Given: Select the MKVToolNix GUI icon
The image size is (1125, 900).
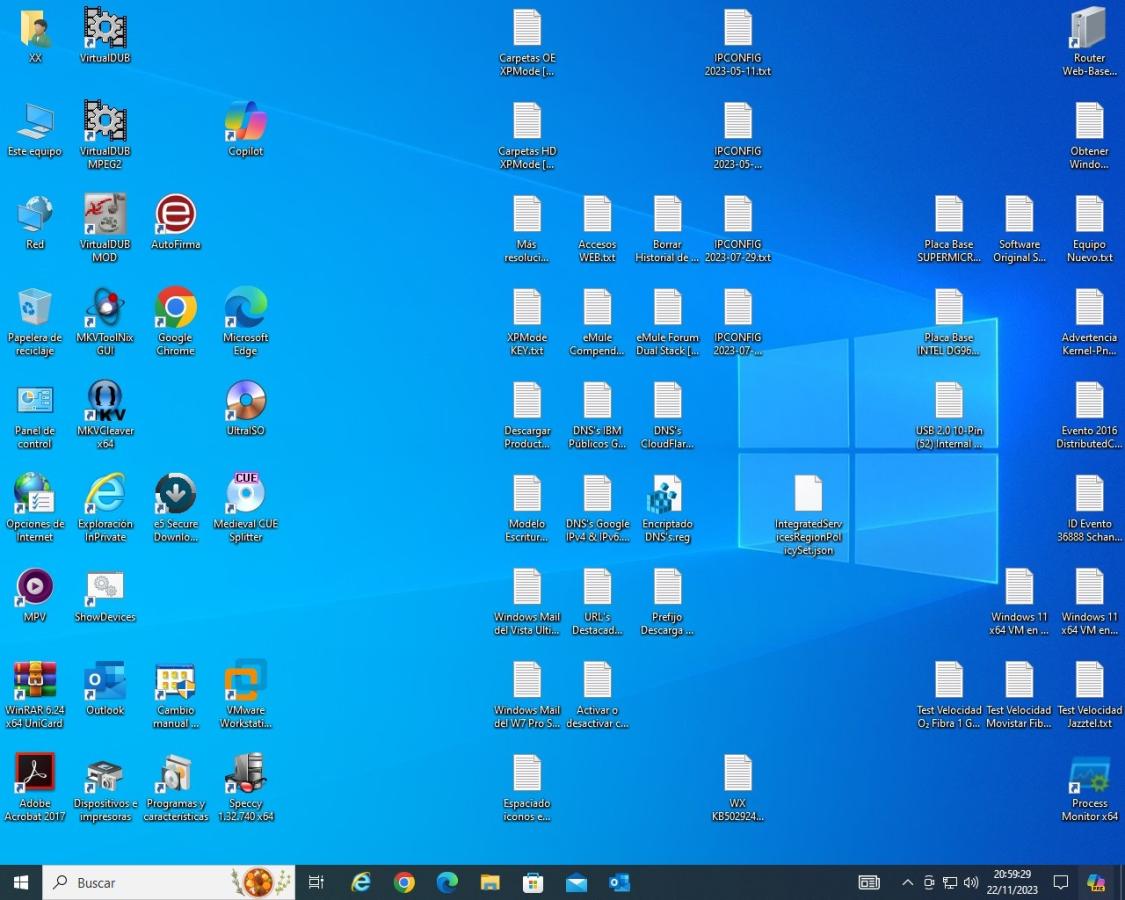Looking at the screenshot, I should (x=105, y=309).
